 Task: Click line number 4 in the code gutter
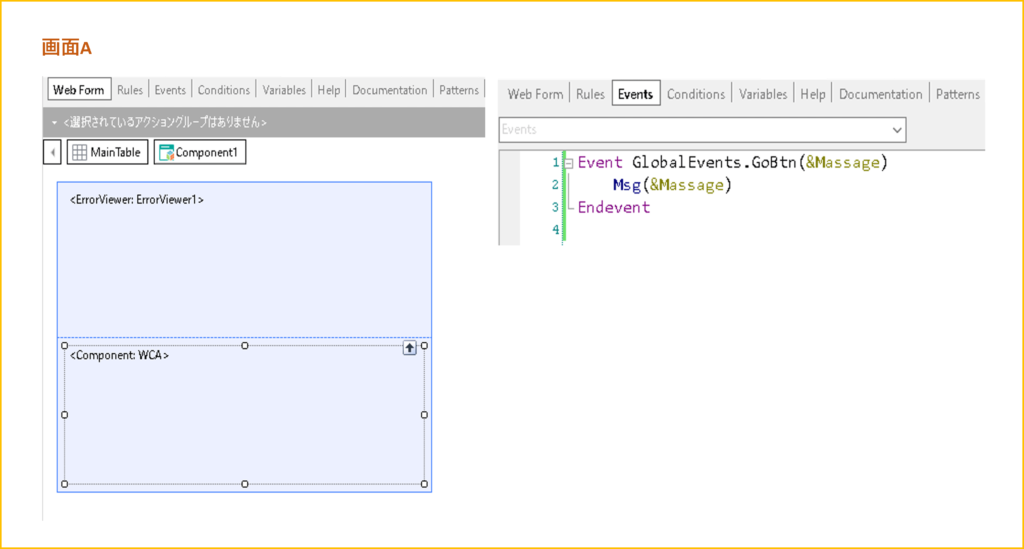[x=555, y=230]
